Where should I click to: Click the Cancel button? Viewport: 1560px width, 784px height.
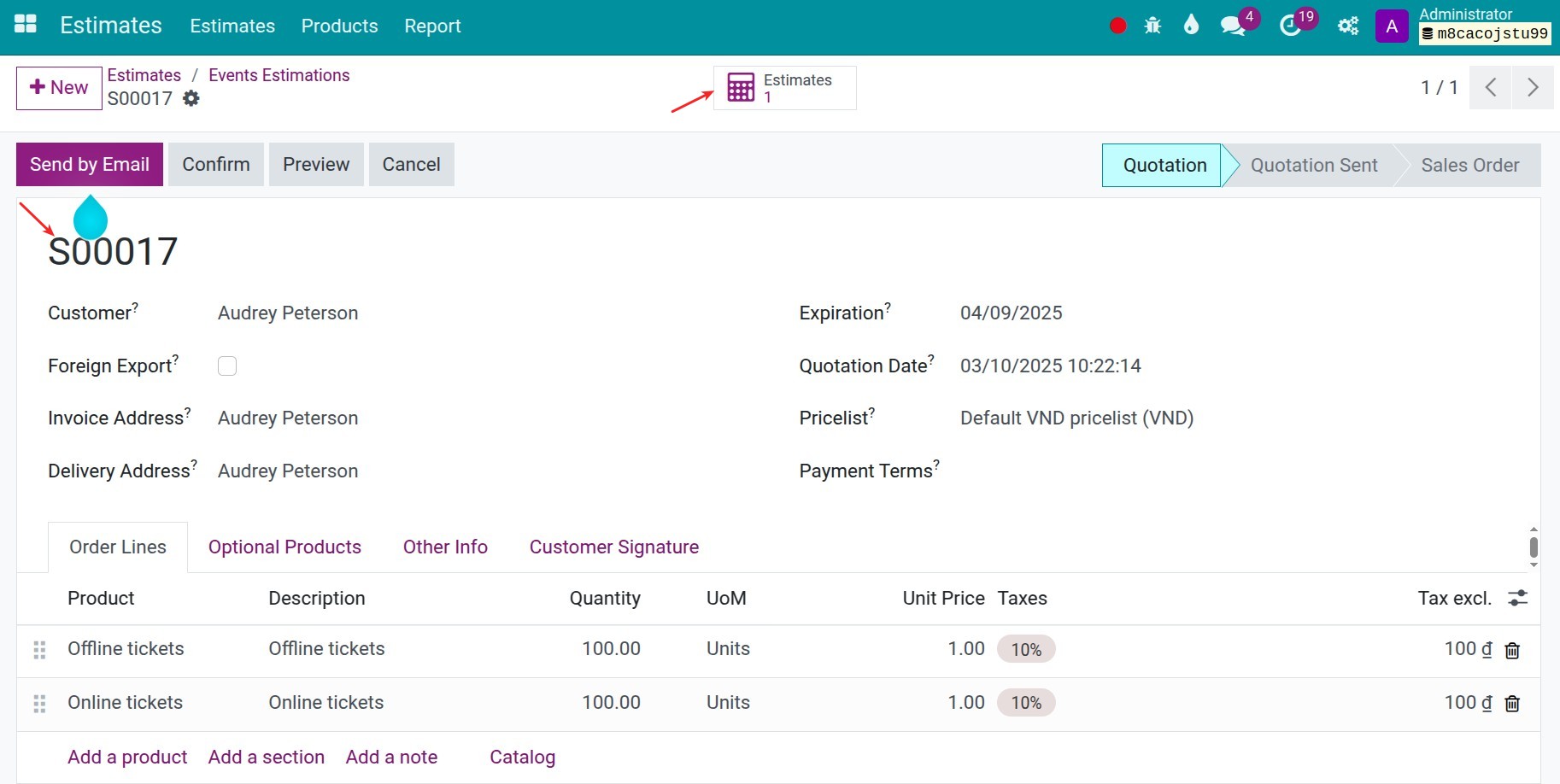point(411,164)
